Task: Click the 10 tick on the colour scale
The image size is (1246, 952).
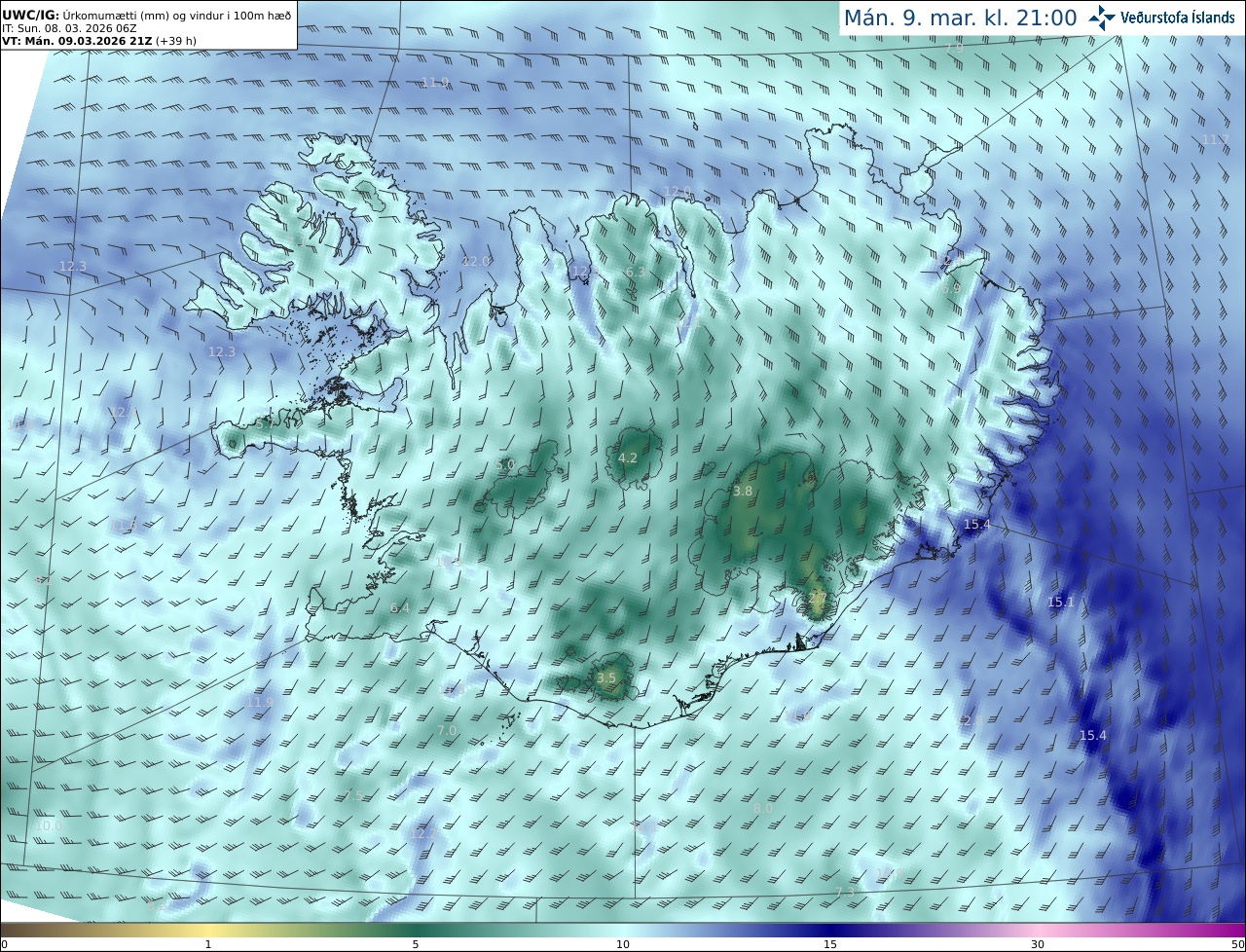Action: tap(623, 944)
